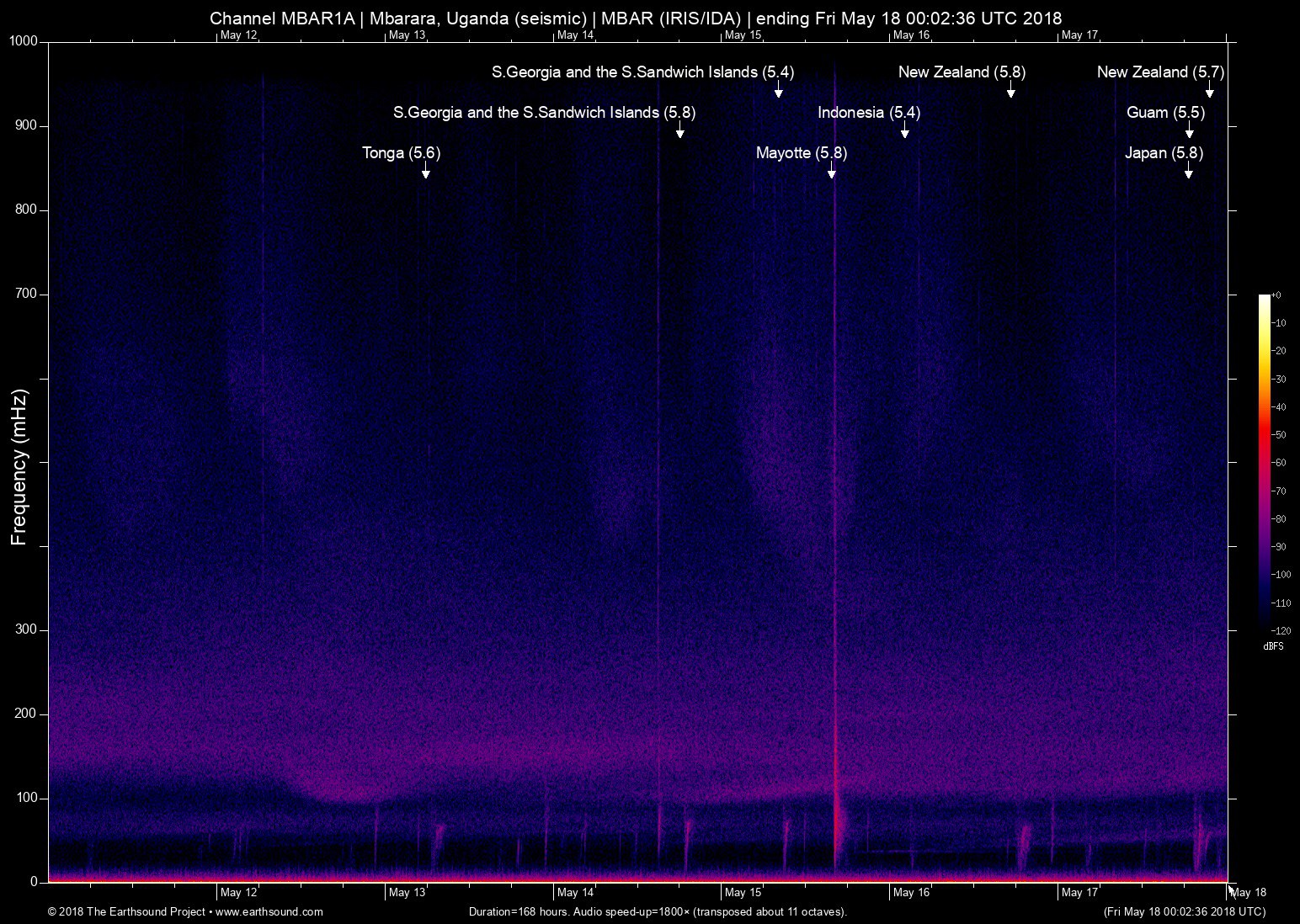Screen dimensions: 1300x924
Task: Click the chart title with Channel MBAR1A
Action: click(x=635, y=18)
